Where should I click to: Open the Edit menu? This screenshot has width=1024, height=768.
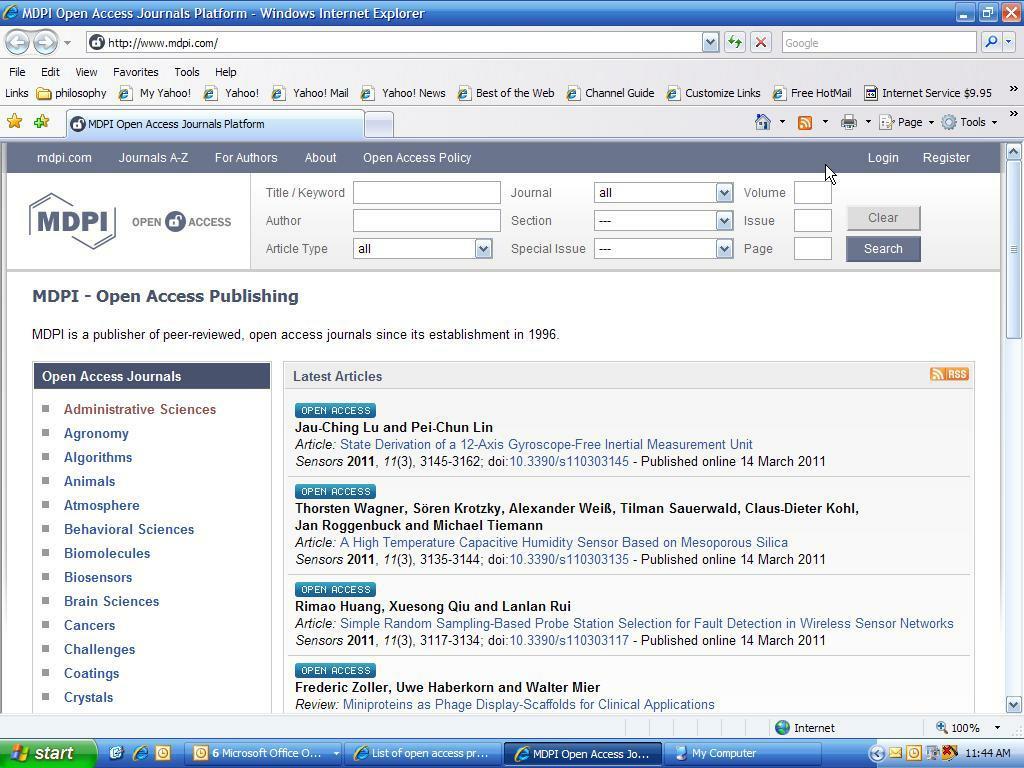pos(50,72)
